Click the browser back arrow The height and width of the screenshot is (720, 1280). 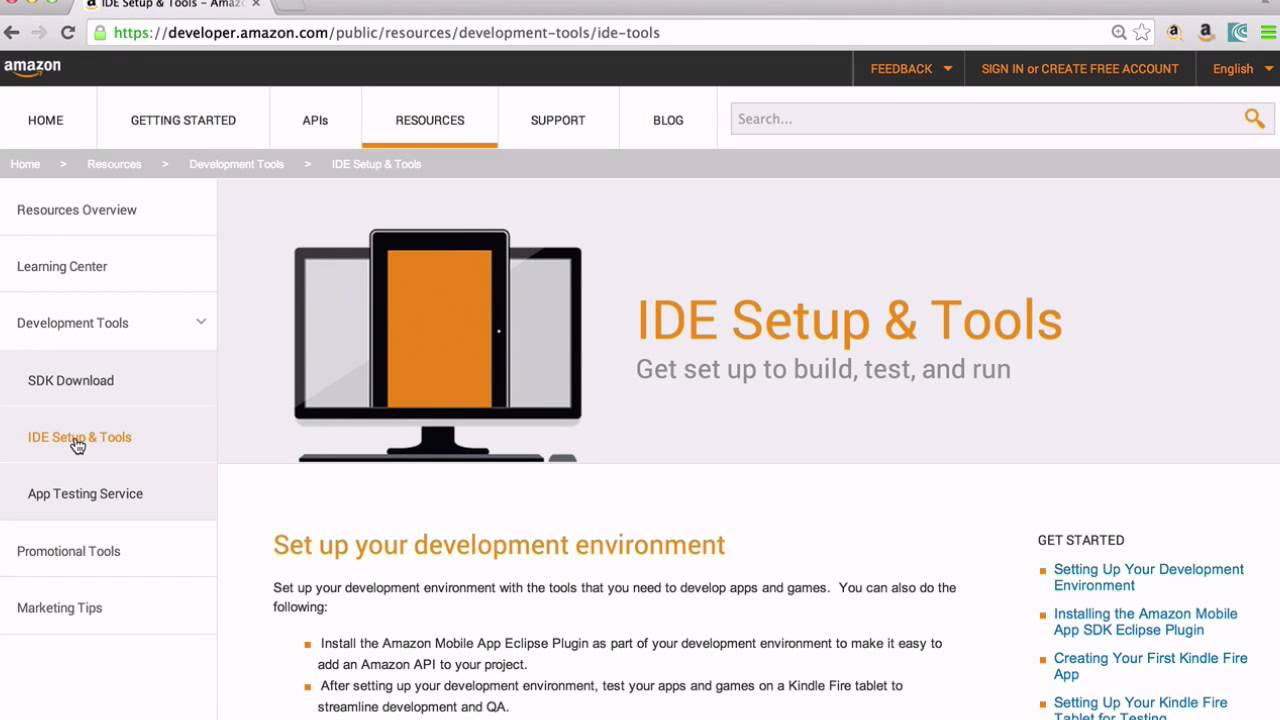click(x=12, y=32)
